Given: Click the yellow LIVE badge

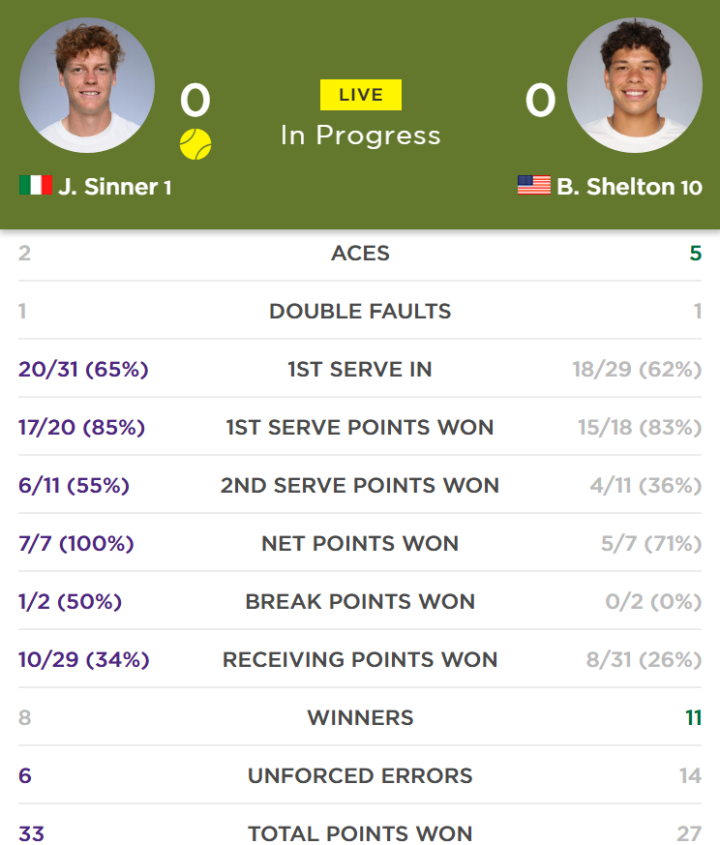Looking at the screenshot, I should (361, 95).
